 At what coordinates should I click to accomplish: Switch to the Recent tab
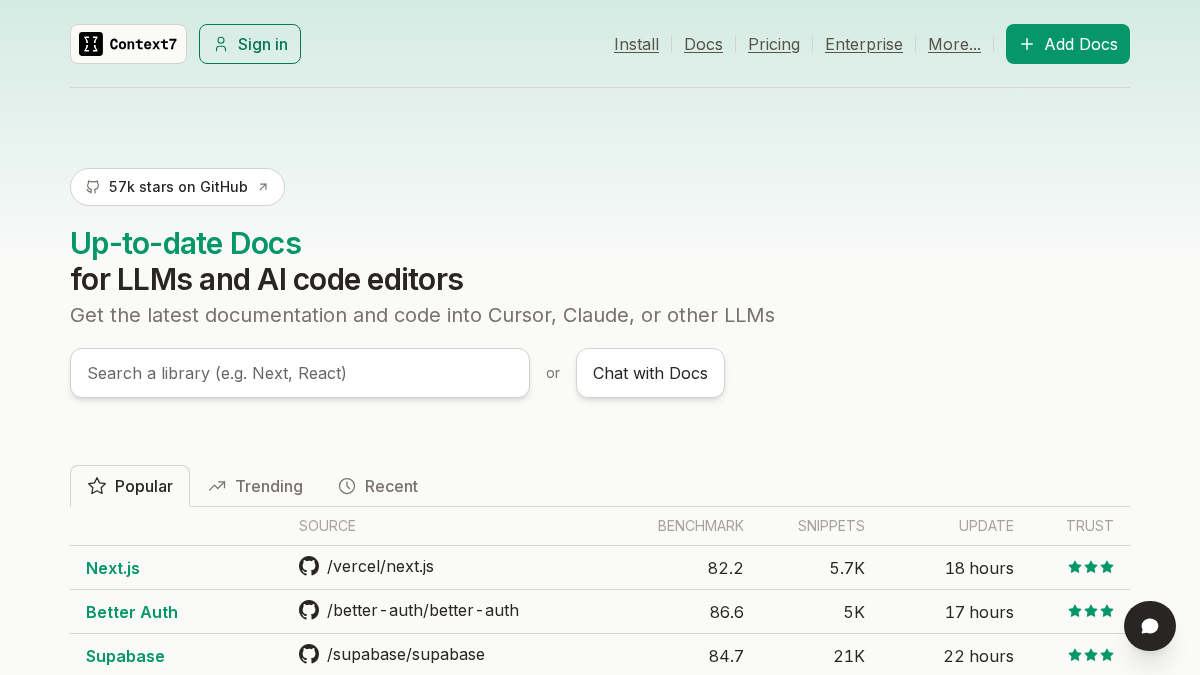tap(378, 486)
